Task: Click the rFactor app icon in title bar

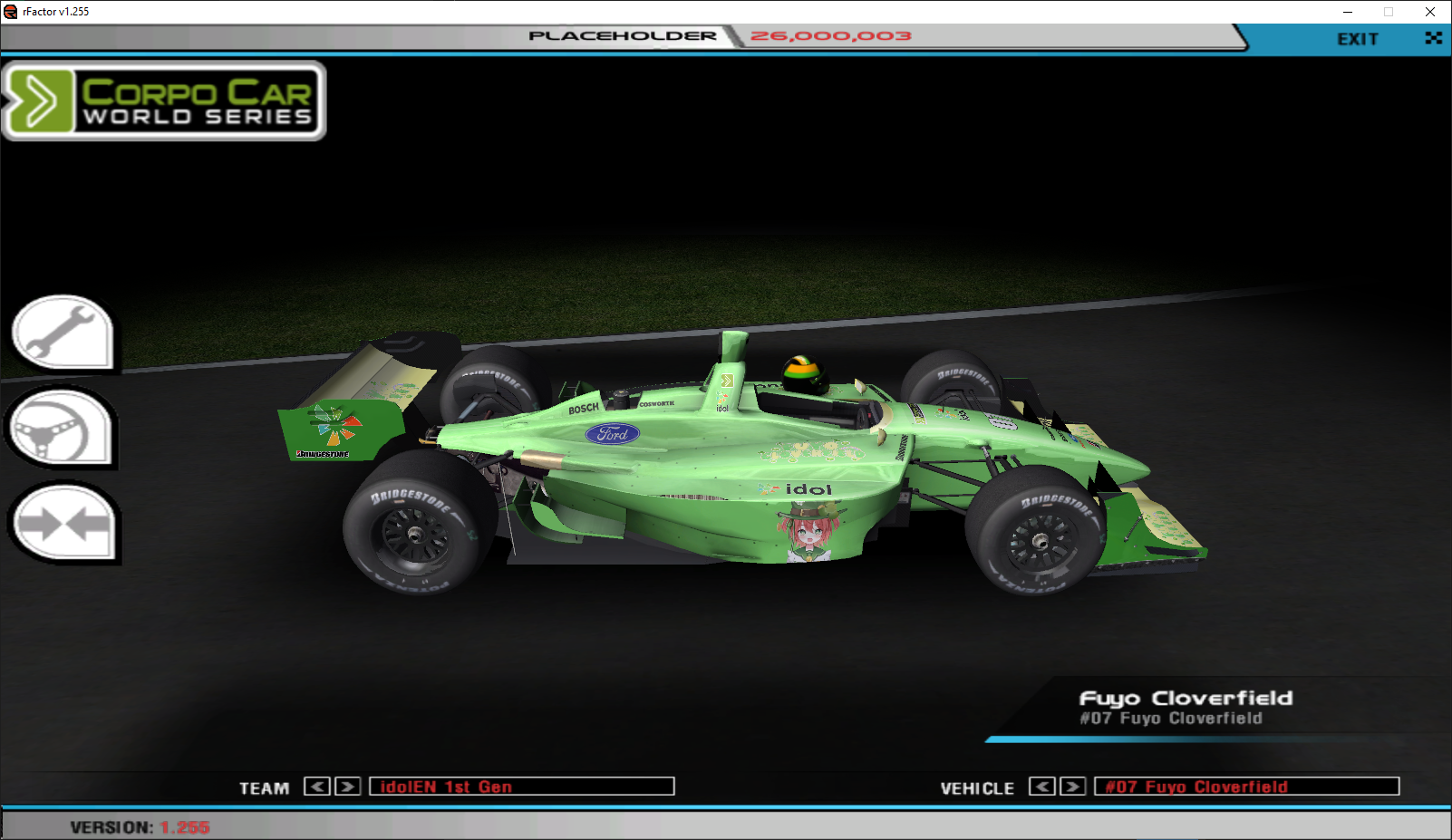Action: [11, 12]
